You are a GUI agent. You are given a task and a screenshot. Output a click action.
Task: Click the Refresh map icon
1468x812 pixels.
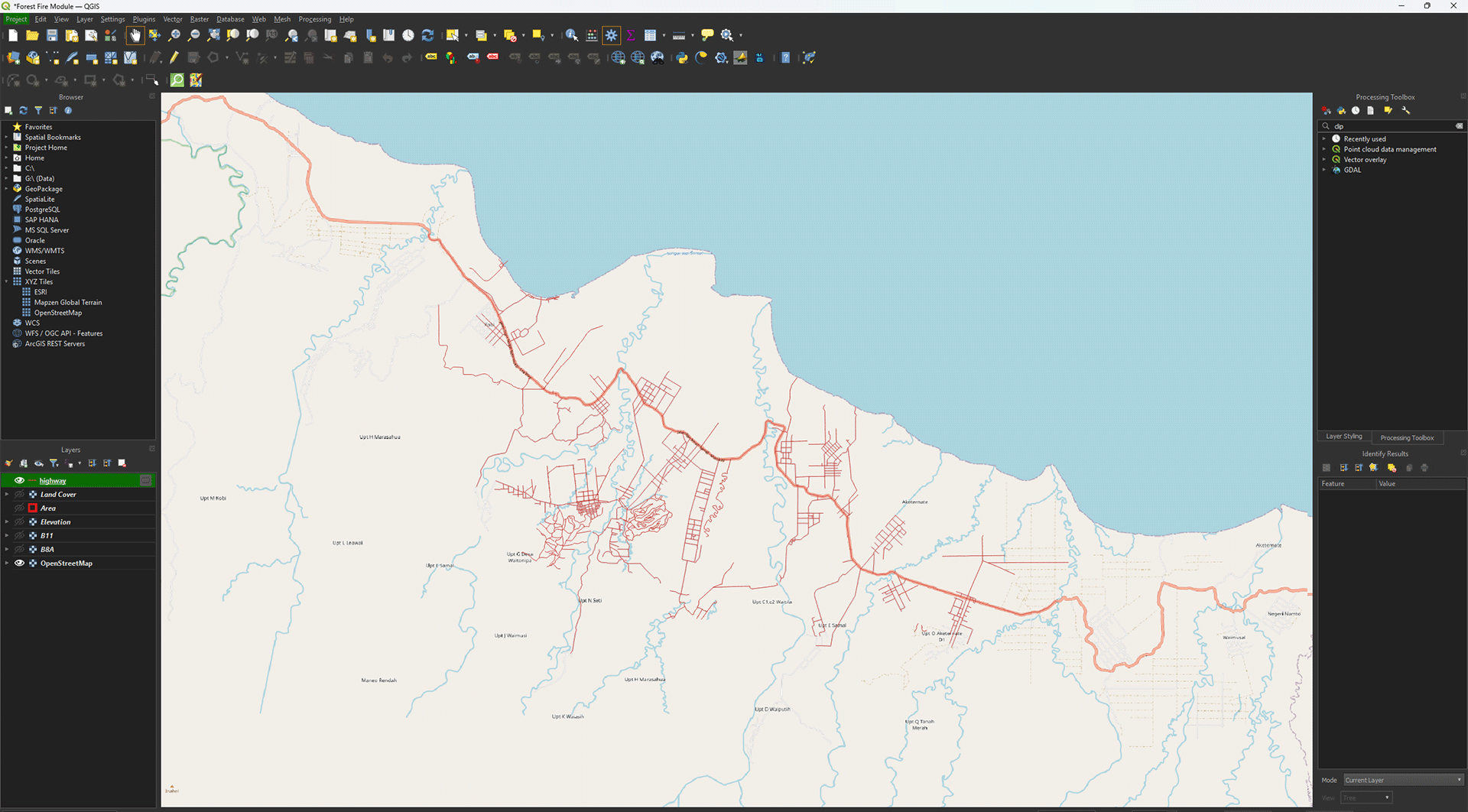427,35
